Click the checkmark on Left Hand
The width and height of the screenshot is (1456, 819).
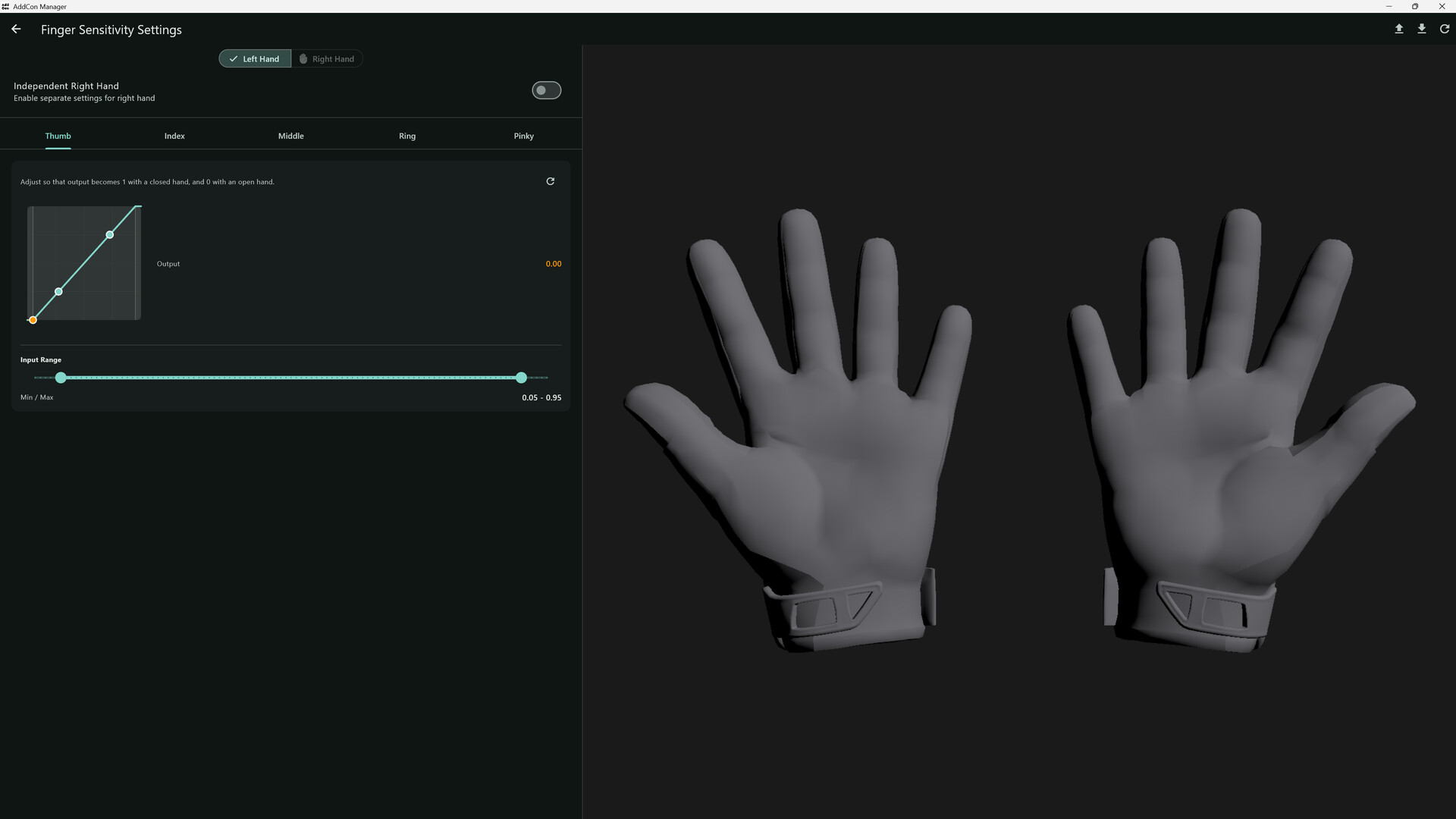pyautogui.click(x=234, y=58)
